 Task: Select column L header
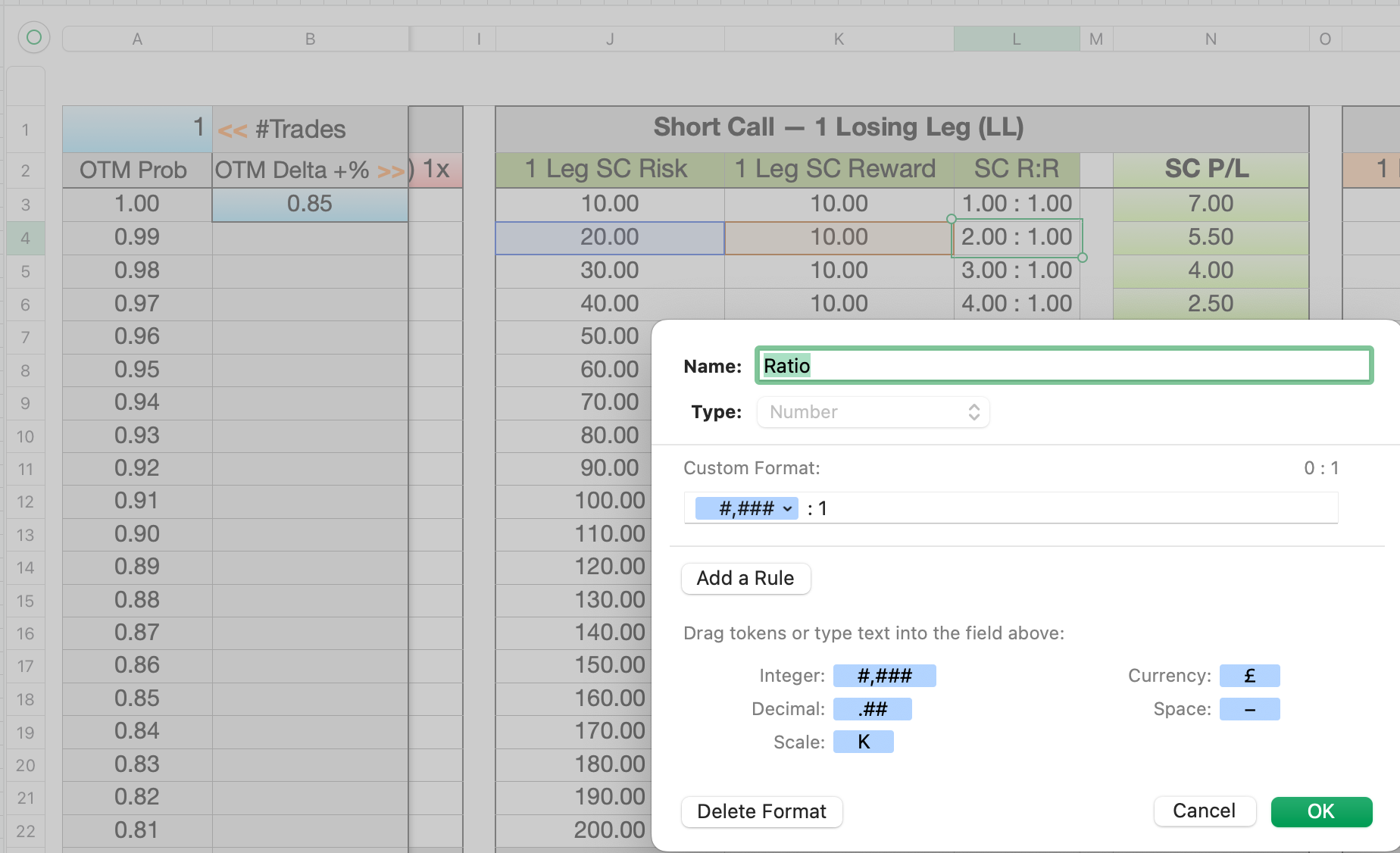1017,39
